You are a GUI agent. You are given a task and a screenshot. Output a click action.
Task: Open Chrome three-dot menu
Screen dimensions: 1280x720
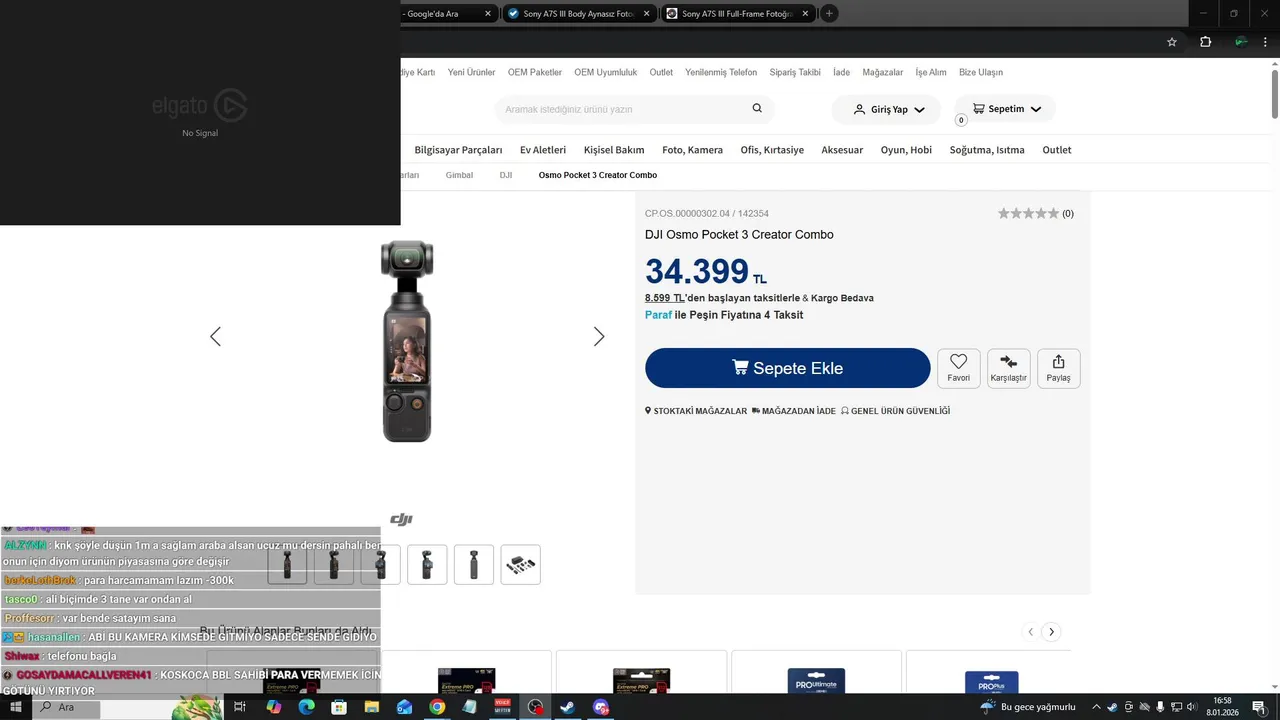[x=1265, y=42]
